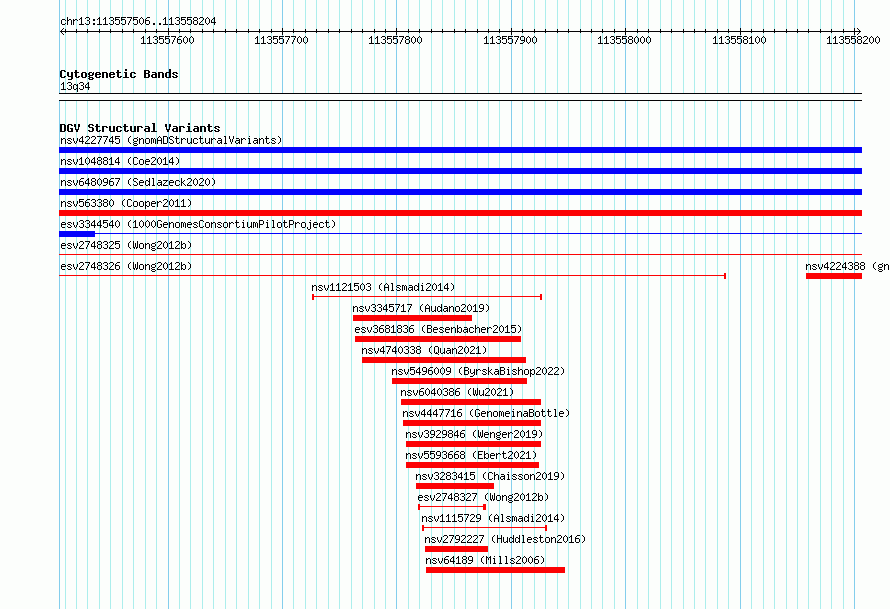The width and height of the screenshot is (890, 609).
Task: Select esv2748327 (Wong2012b) label
Action: coord(483,497)
